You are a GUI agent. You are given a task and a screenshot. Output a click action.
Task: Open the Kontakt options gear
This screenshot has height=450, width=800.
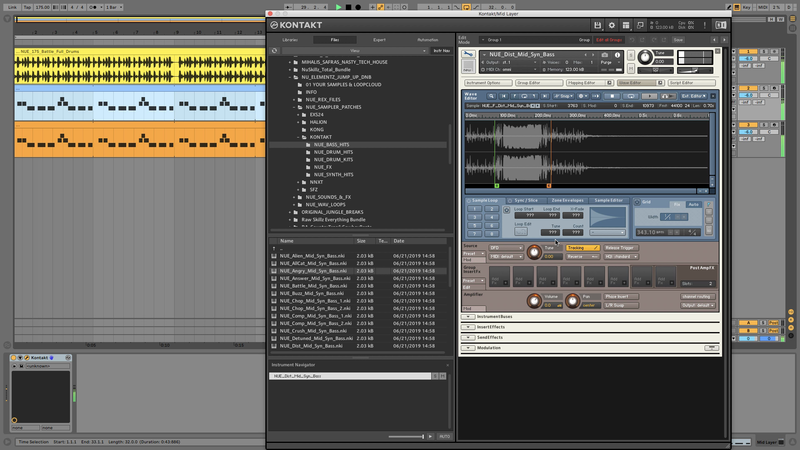612,25
